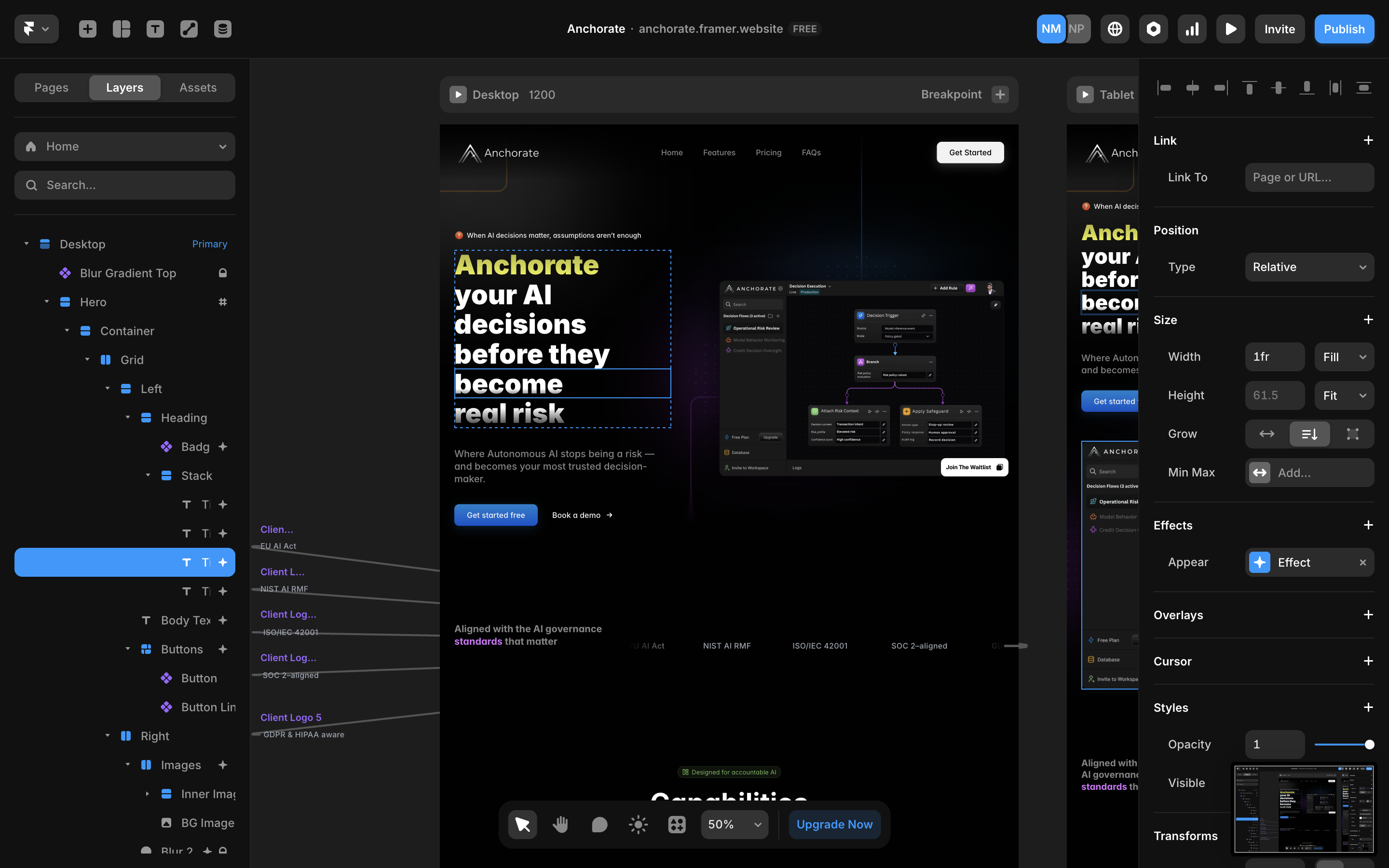The width and height of the screenshot is (1389, 868).
Task: Click the Upgrade Now button
Action: click(834, 825)
